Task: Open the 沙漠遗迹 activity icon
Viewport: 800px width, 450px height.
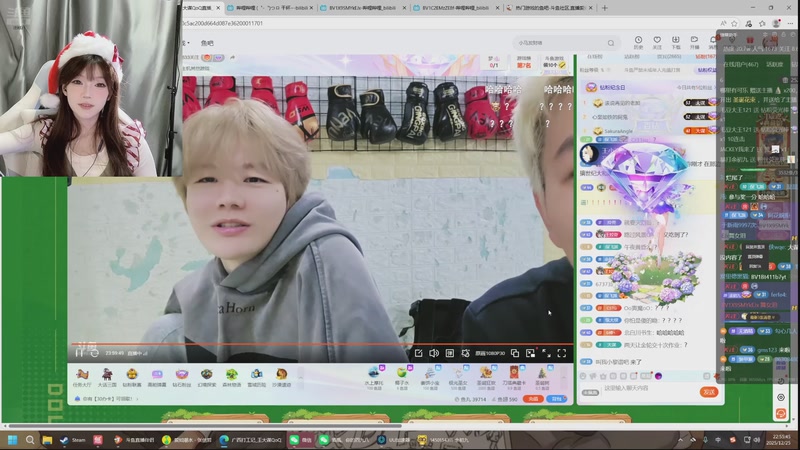Action: 281,378
